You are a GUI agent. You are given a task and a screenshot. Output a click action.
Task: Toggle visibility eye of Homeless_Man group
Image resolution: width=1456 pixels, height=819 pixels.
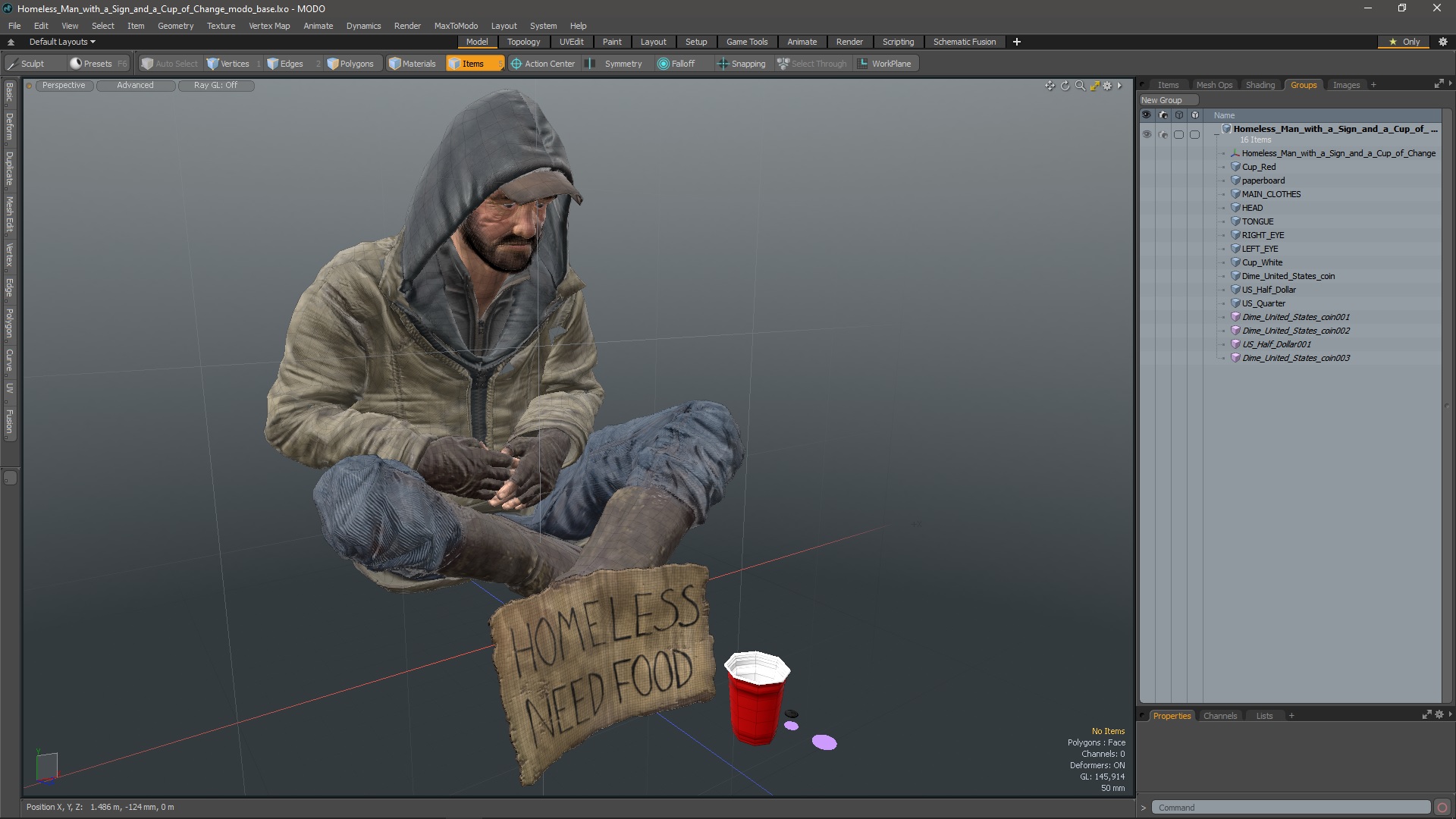coord(1146,134)
